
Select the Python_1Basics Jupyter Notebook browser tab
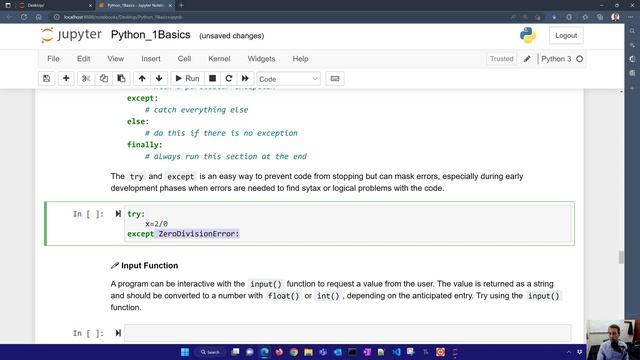point(135,5)
